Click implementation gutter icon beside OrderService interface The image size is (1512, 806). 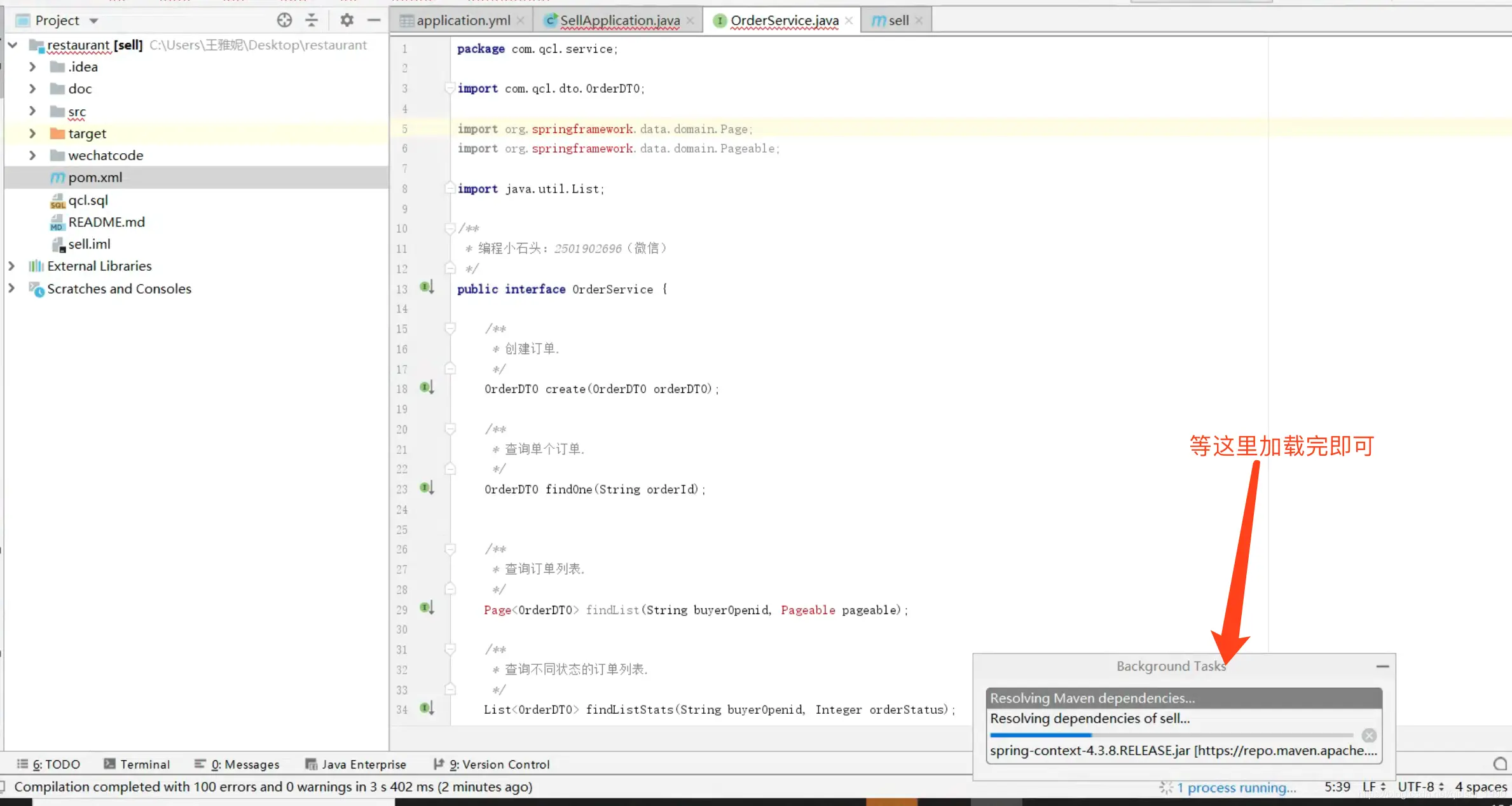(427, 287)
